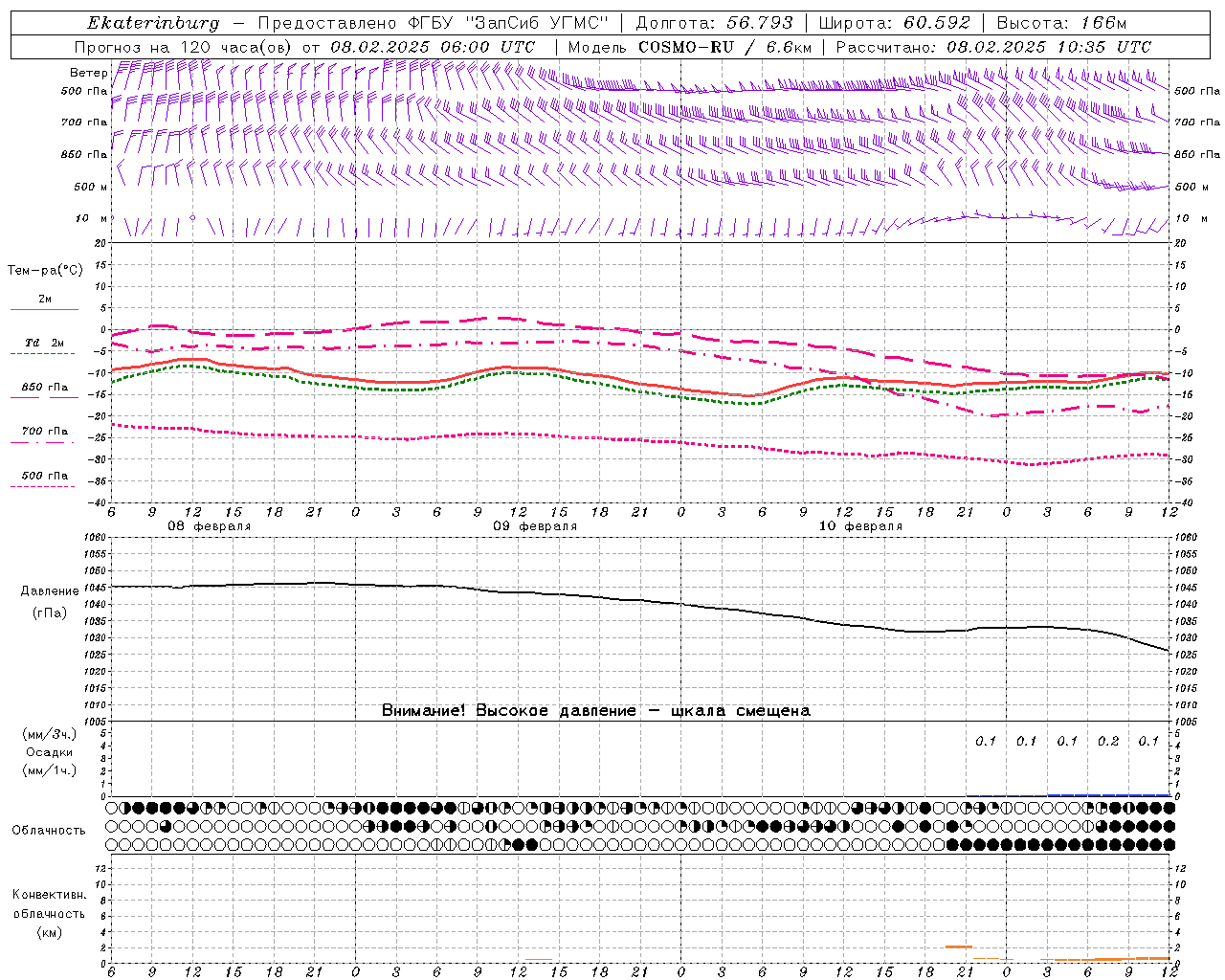The width and height of the screenshot is (1225, 980).
Task: Click the forecast start 08.02.2025 06:00 UTC
Action: click(433, 47)
